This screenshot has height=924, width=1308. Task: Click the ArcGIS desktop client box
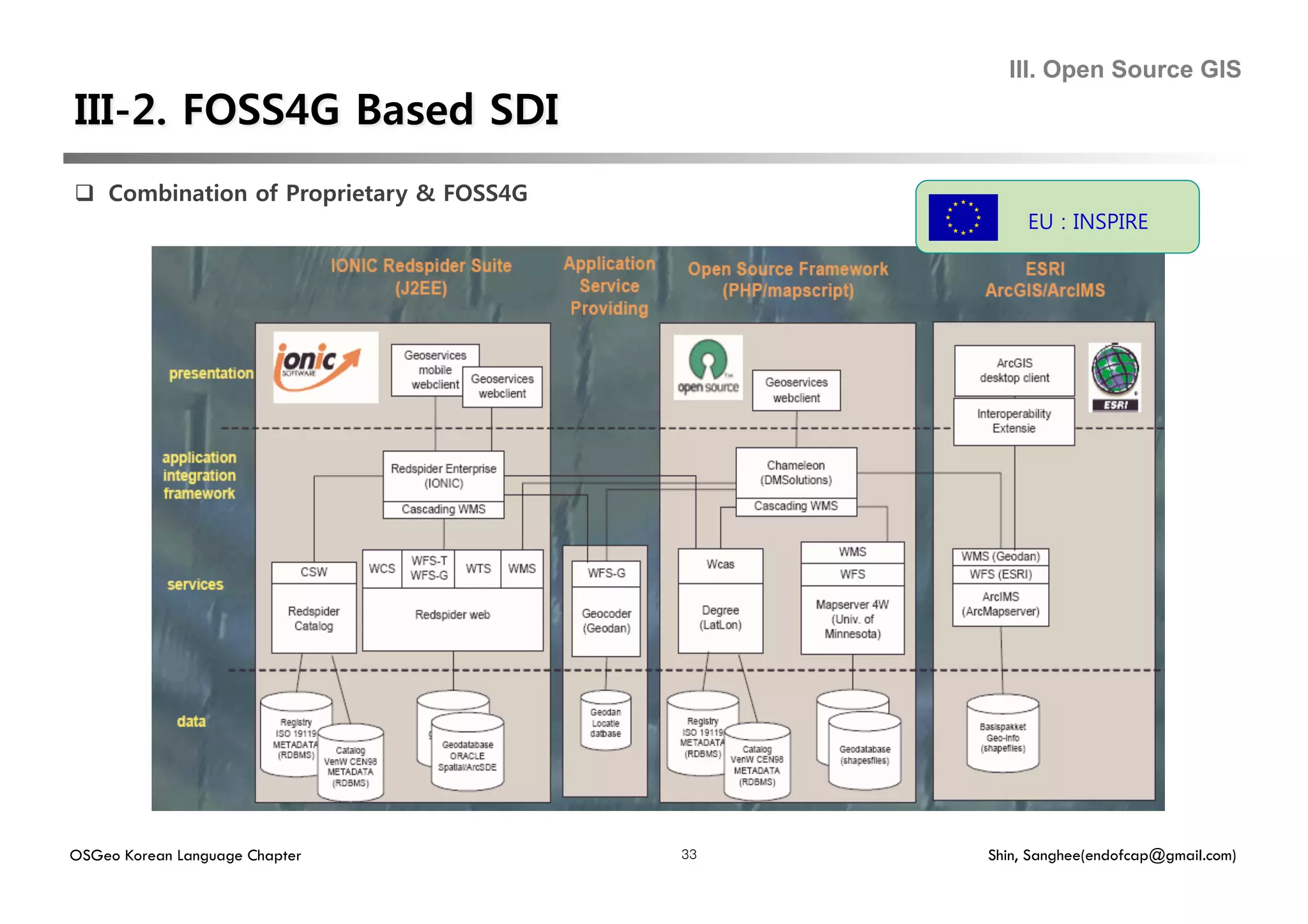coord(1014,370)
